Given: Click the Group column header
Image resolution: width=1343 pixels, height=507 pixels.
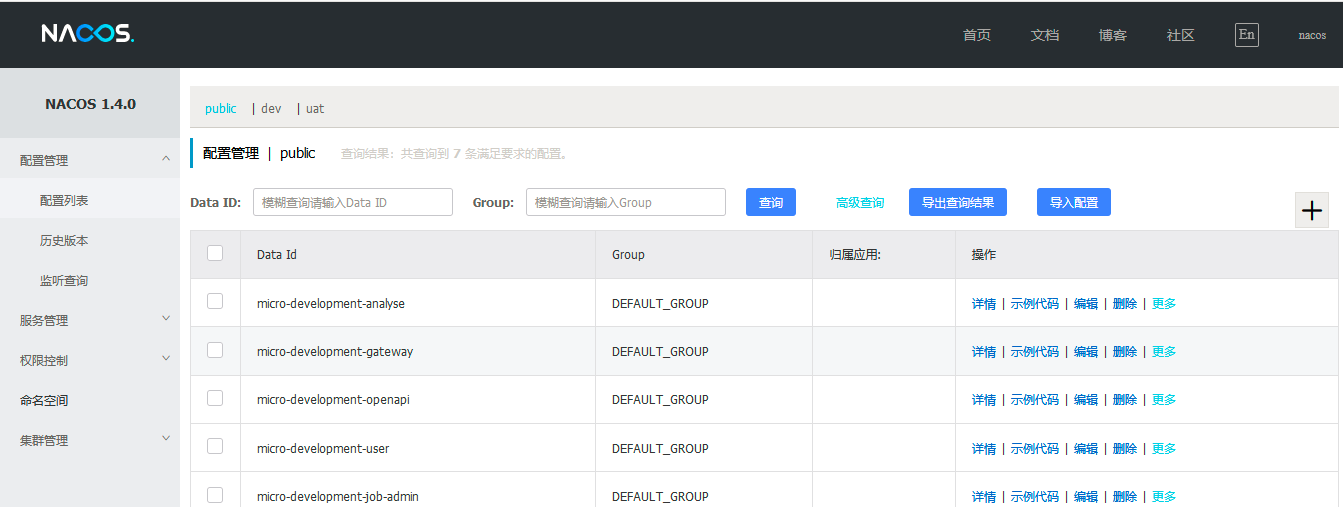Looking at the screenshot, I should tap(628, 254).
